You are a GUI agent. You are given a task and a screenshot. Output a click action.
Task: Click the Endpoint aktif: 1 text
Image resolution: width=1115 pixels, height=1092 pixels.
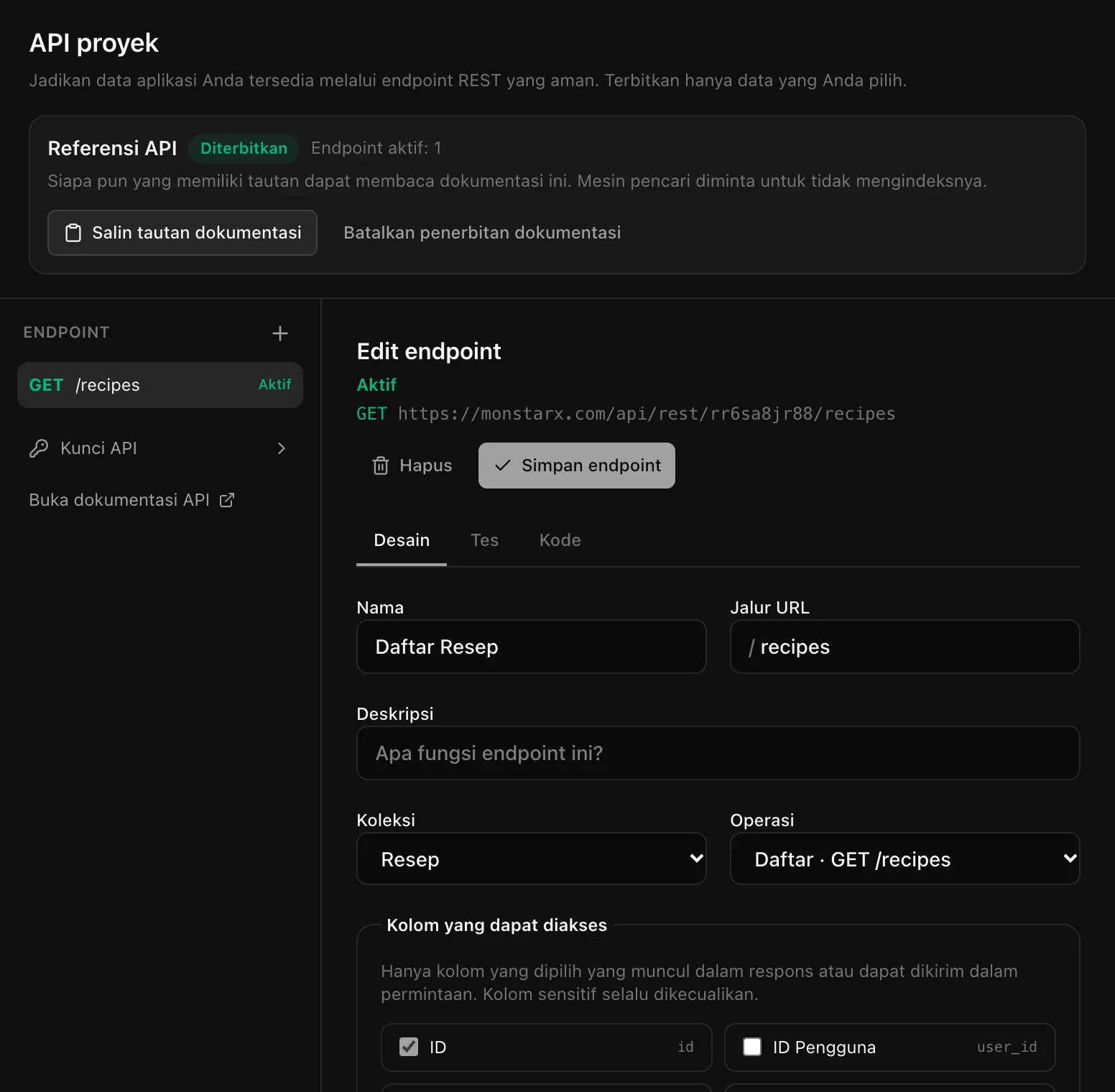coord(376,148)
